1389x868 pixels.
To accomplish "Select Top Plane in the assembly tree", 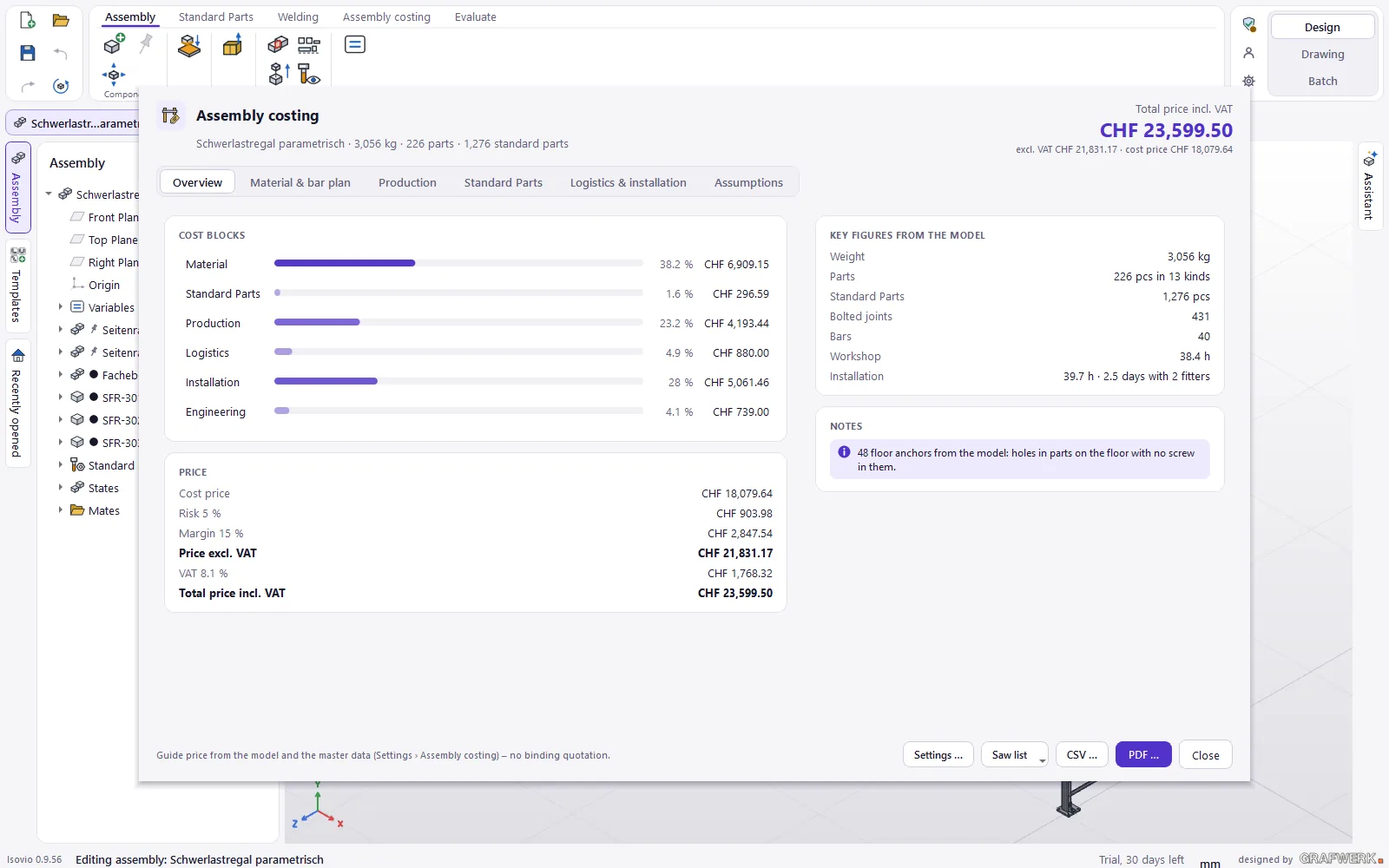I will [x=103, y=240].
